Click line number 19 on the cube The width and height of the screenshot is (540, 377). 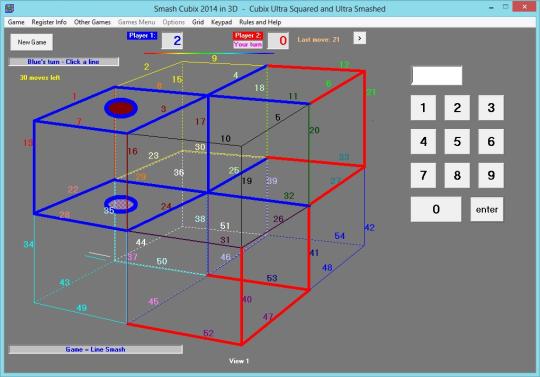pos(247,180)
